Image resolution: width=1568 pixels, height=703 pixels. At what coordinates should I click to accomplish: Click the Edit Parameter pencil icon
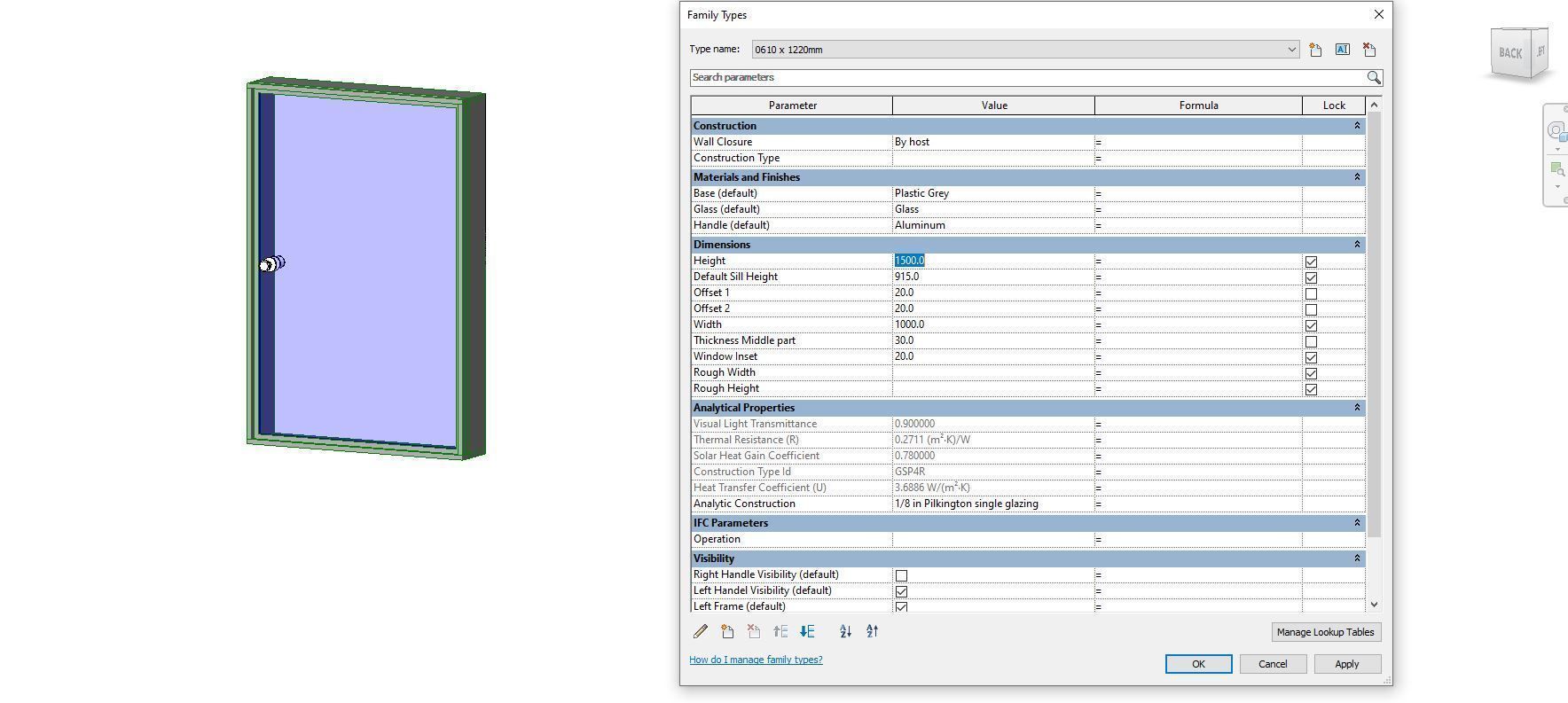(701, 631)
